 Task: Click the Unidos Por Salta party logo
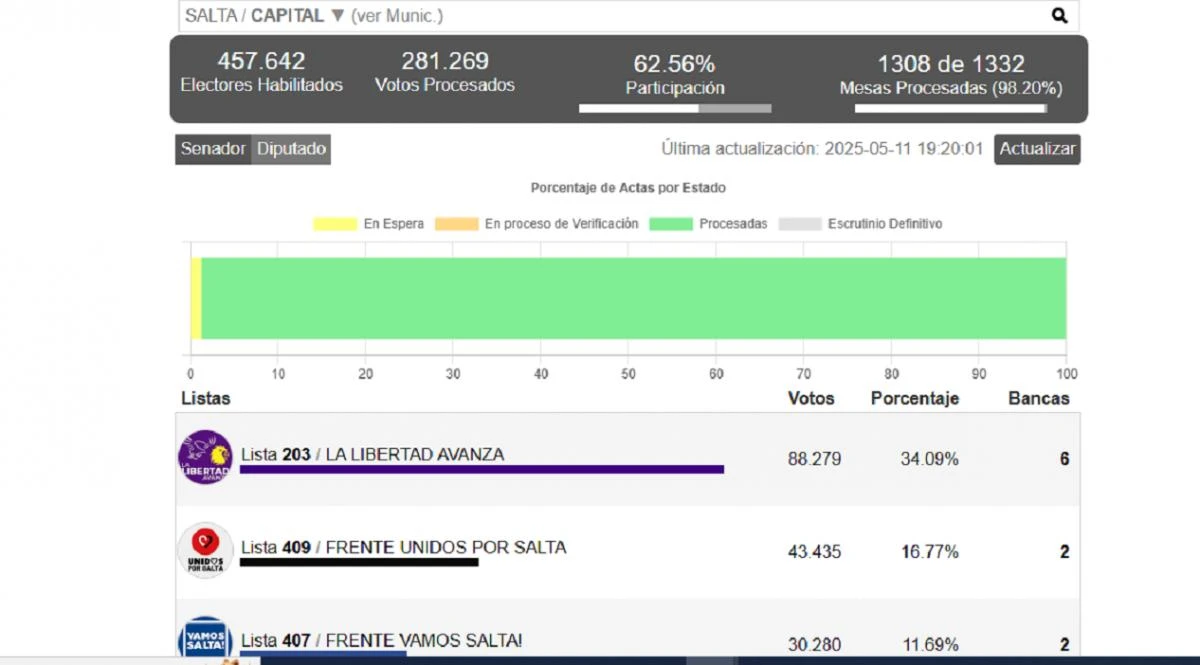pos(204,550)
